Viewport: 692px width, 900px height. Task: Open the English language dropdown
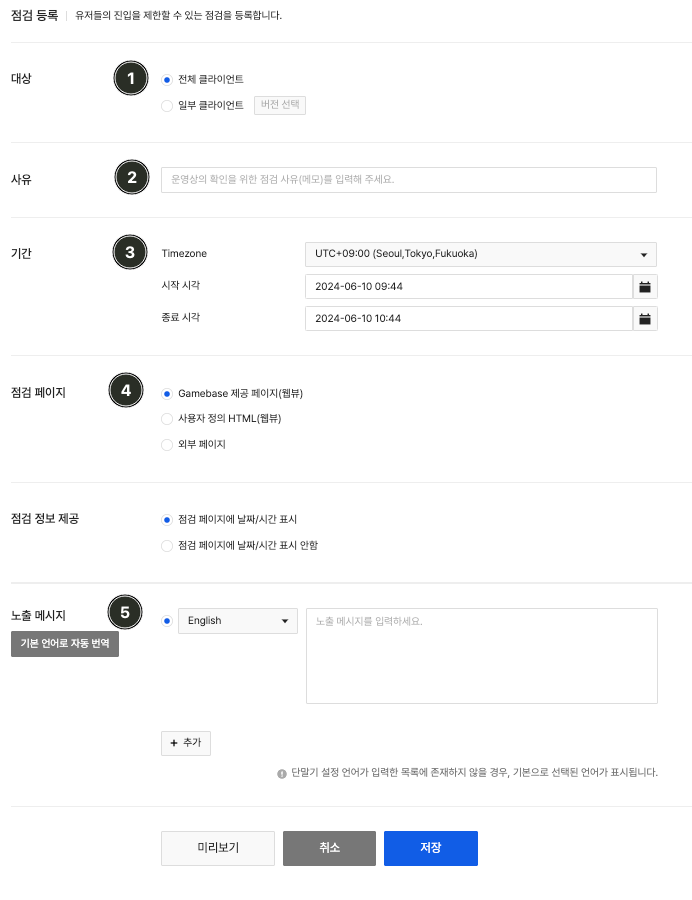[x=238, y=621]
